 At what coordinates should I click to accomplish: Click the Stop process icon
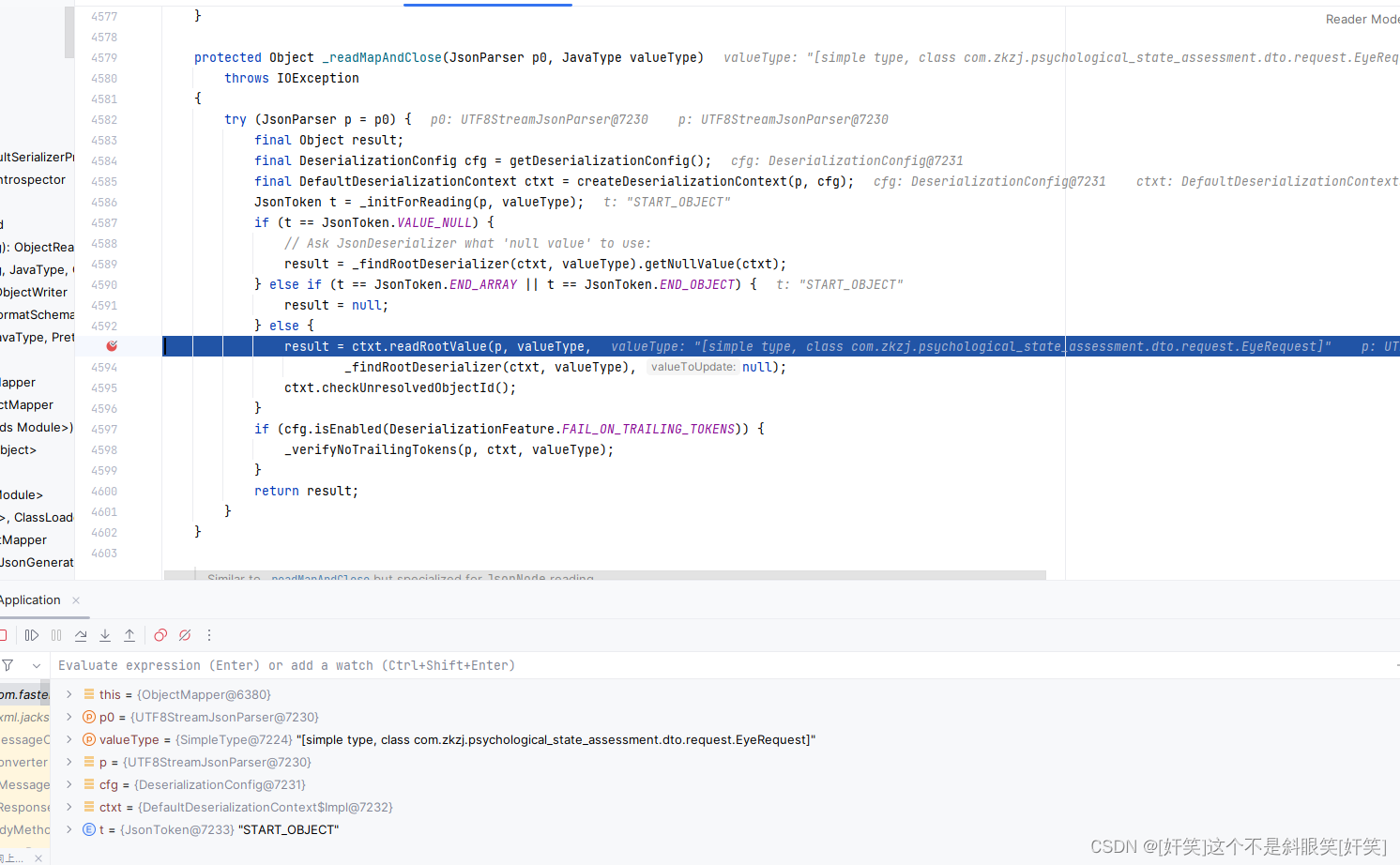(4, 635)
